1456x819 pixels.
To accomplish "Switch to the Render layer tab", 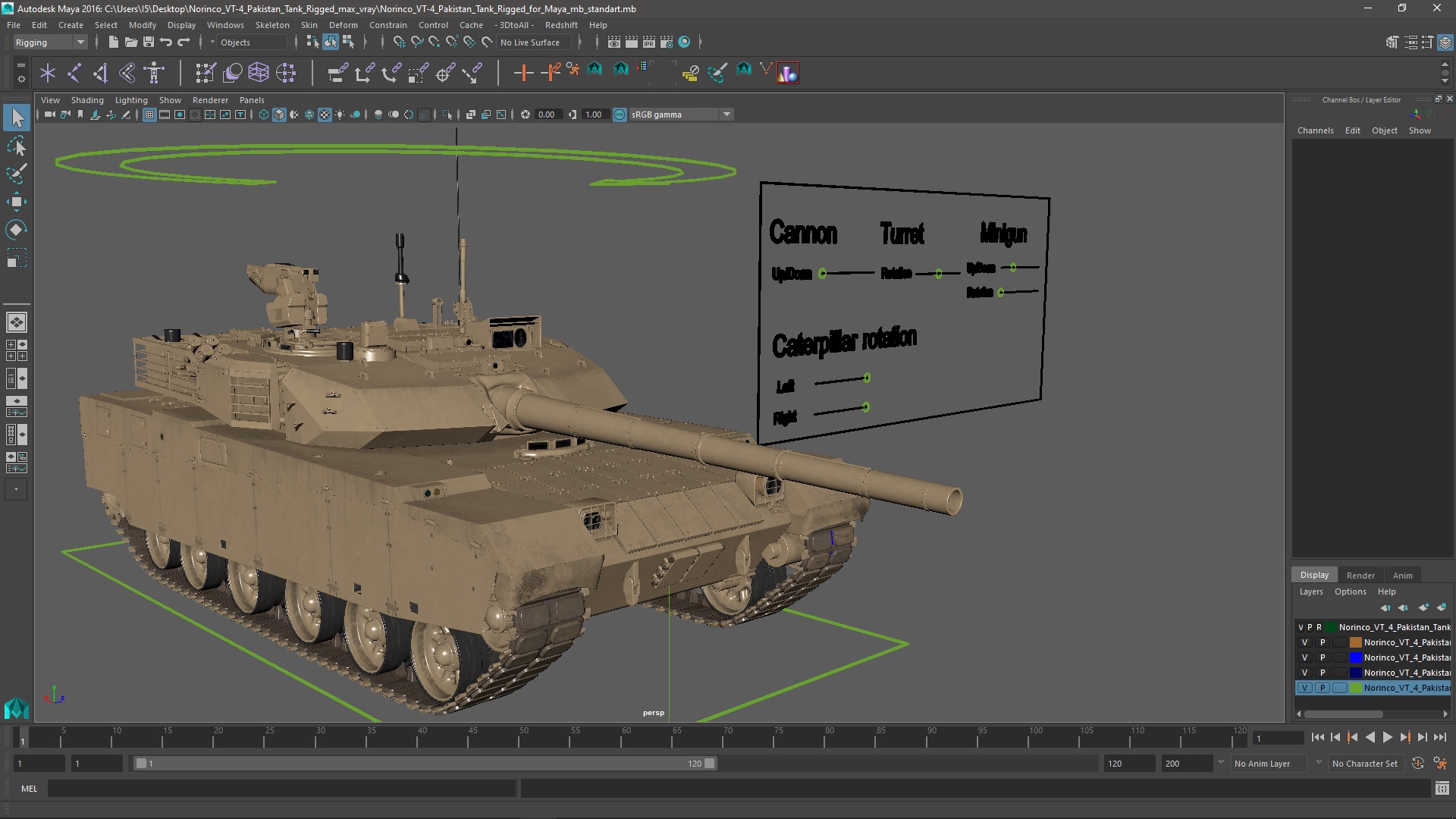I will (1360, 576).
